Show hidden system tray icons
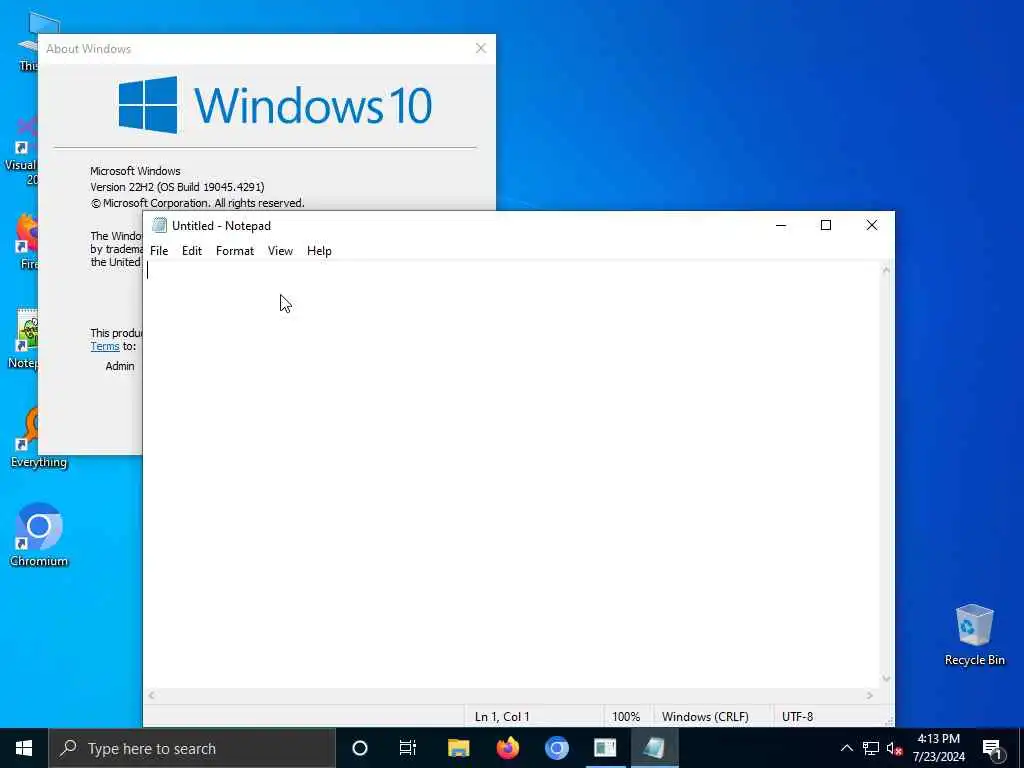This screenshot has width=1024, height=768. pos(846,748)
